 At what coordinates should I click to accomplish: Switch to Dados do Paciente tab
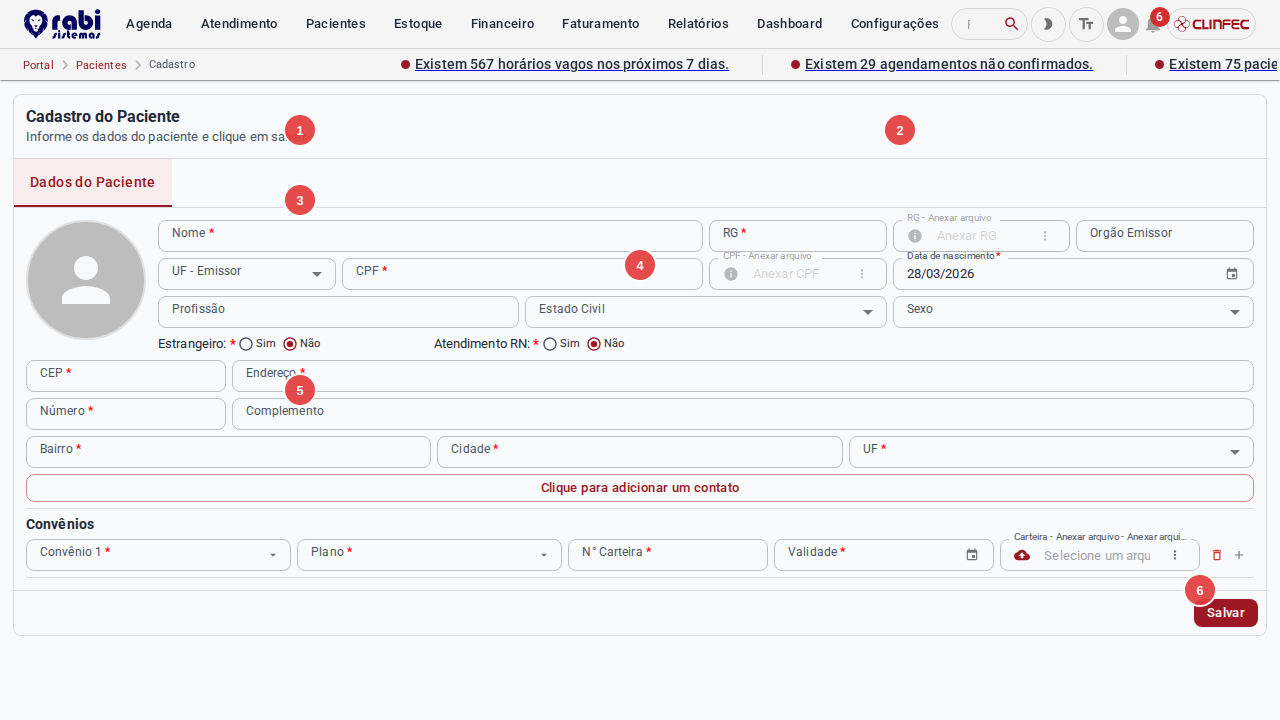[93, 182]
